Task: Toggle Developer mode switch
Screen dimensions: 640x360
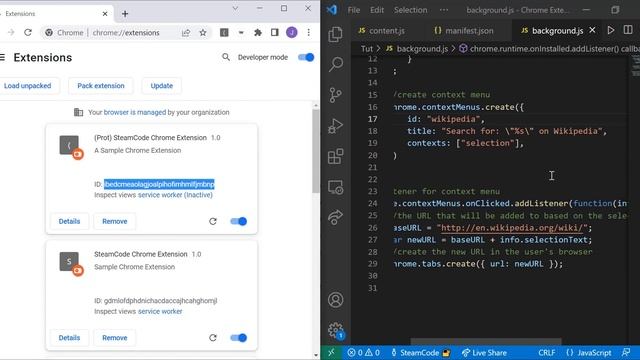Action: click(x=306, y=58)
